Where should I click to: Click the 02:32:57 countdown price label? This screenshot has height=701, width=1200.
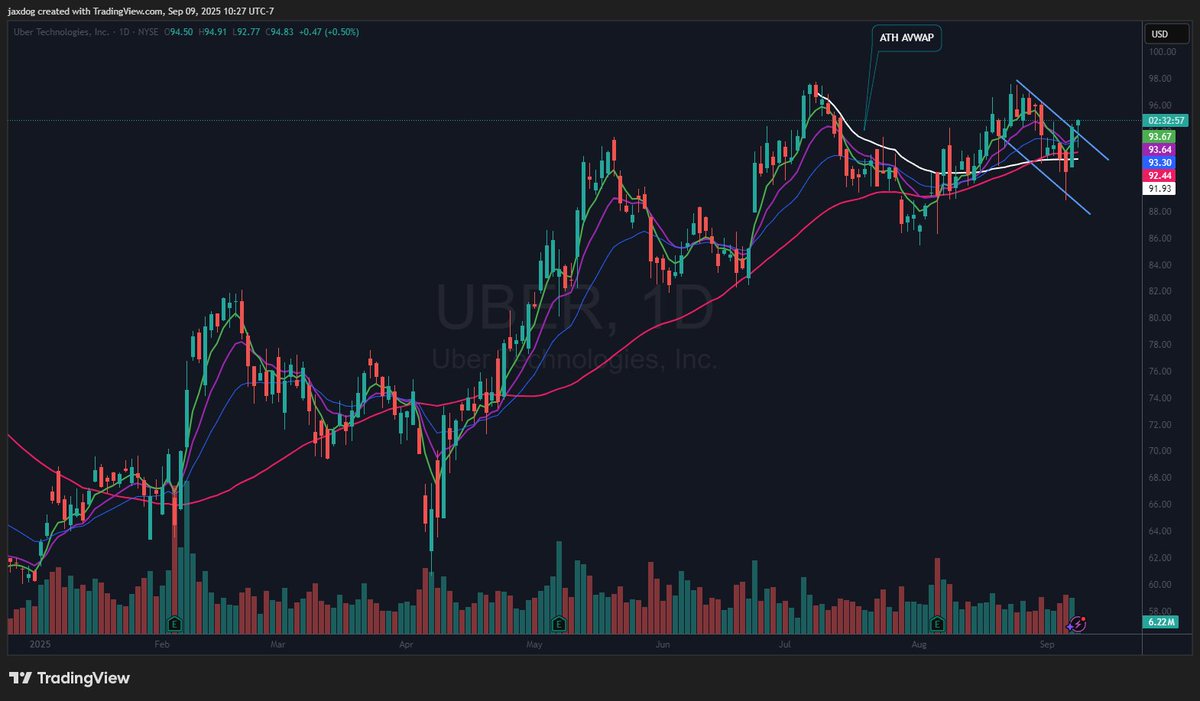pyautogui.click(x=1160, y=121)
